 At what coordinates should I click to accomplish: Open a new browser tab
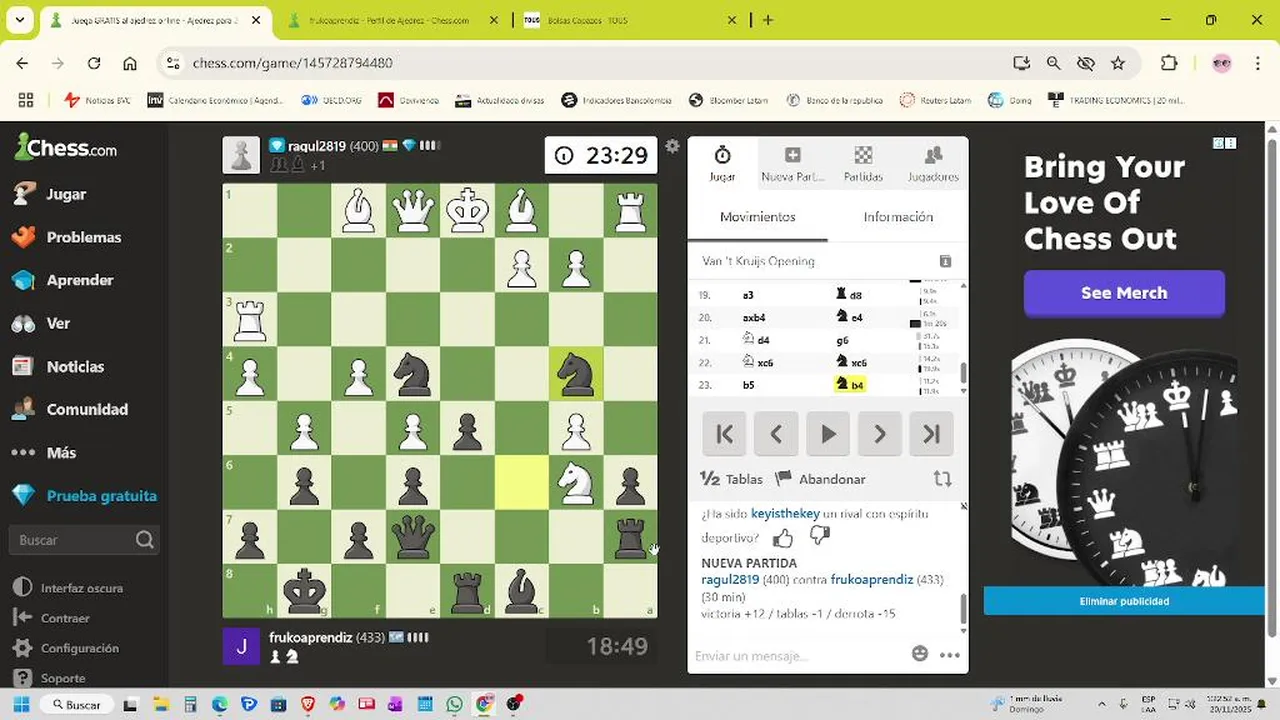point(768,19)
